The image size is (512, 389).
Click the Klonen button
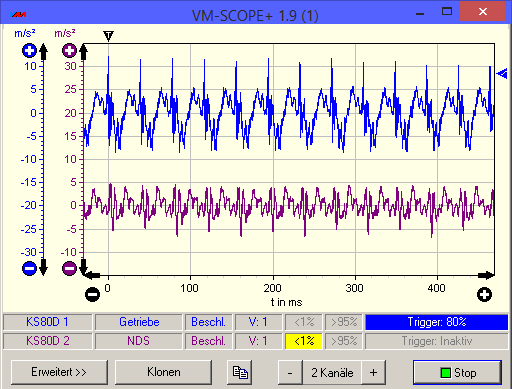(x=163, y=372)
